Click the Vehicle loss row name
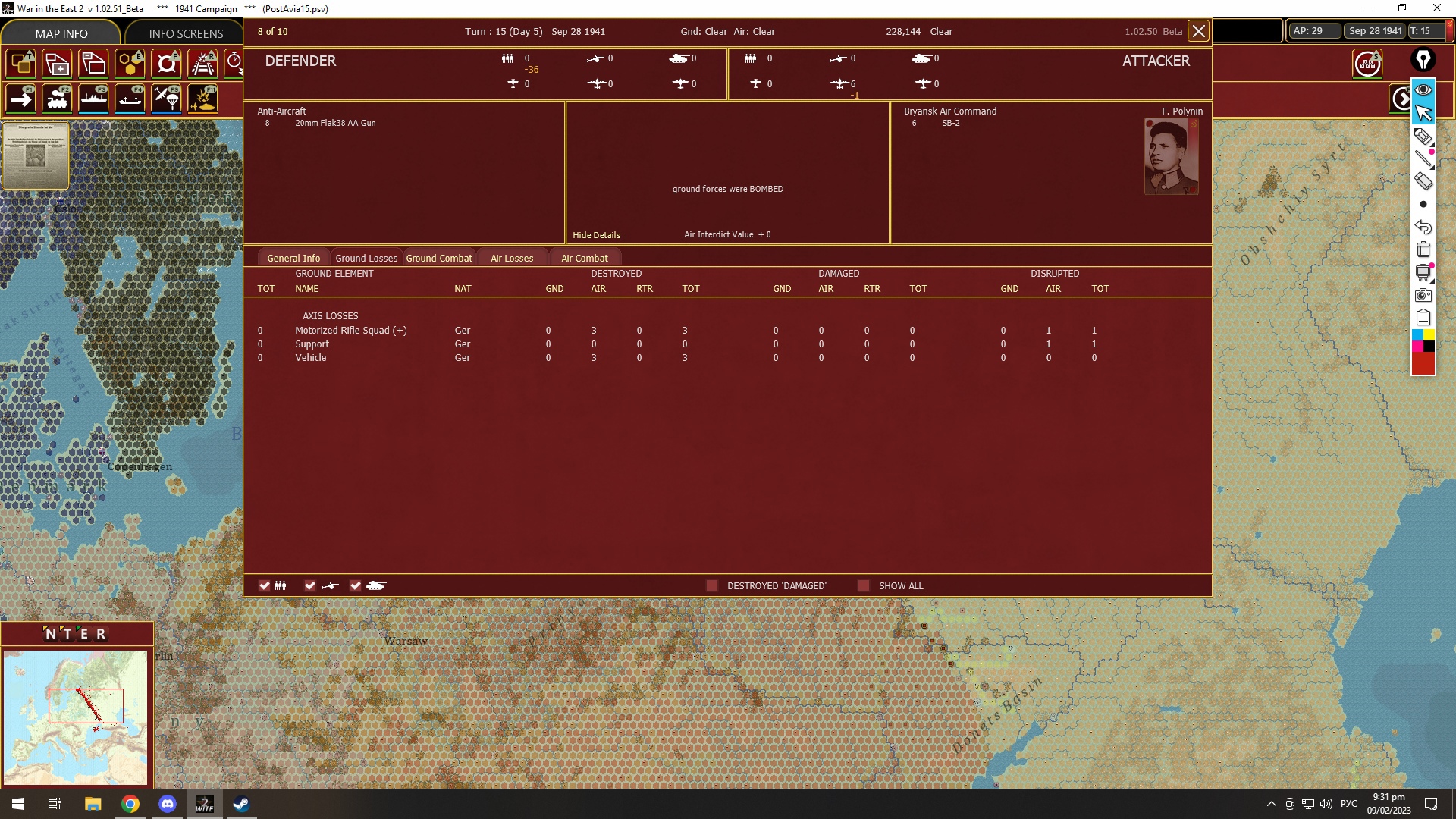Screen dimensions: 1456x819 (311, 358)
